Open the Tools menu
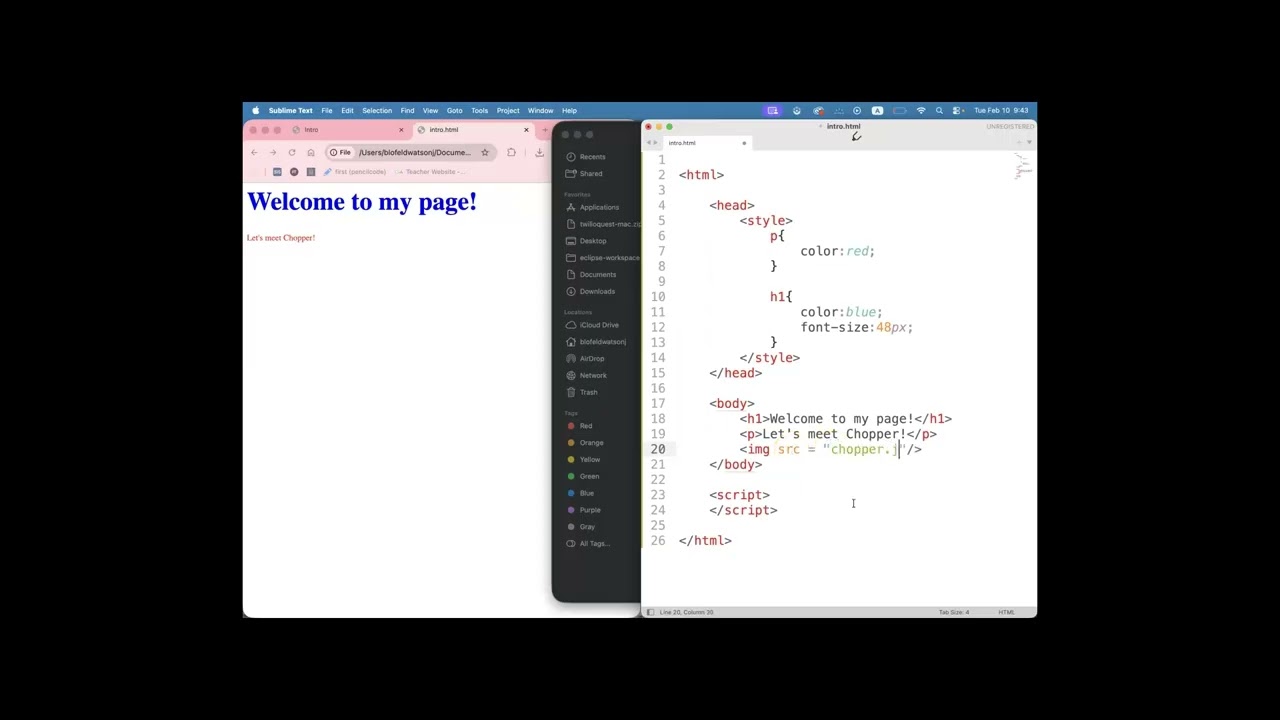1280x720 pixels. coord(480,111)
